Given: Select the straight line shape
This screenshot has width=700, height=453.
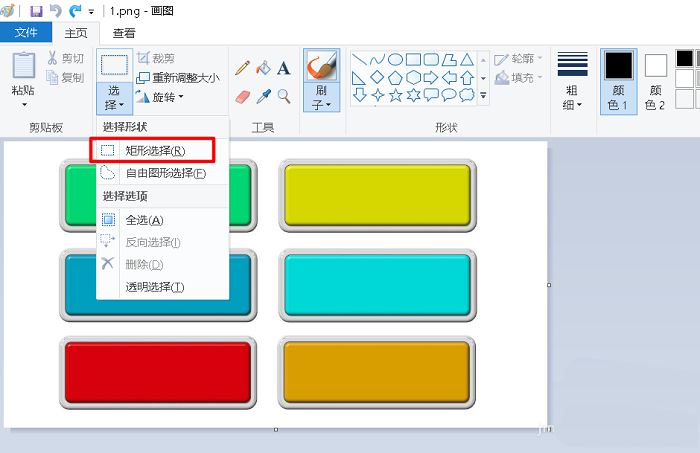Looking at the screenshot, I should 359,59.
